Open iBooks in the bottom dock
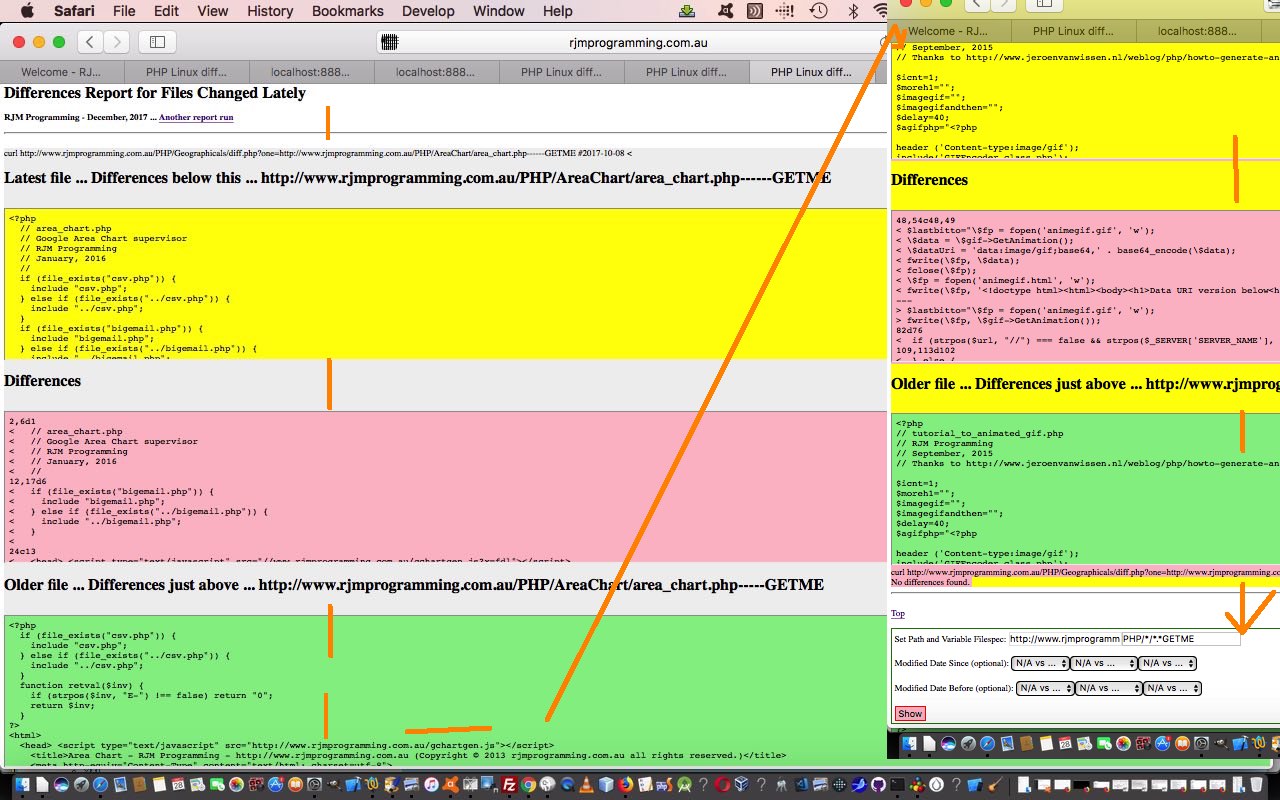This screenshot has width=1280, height=800. pos(295,785)
